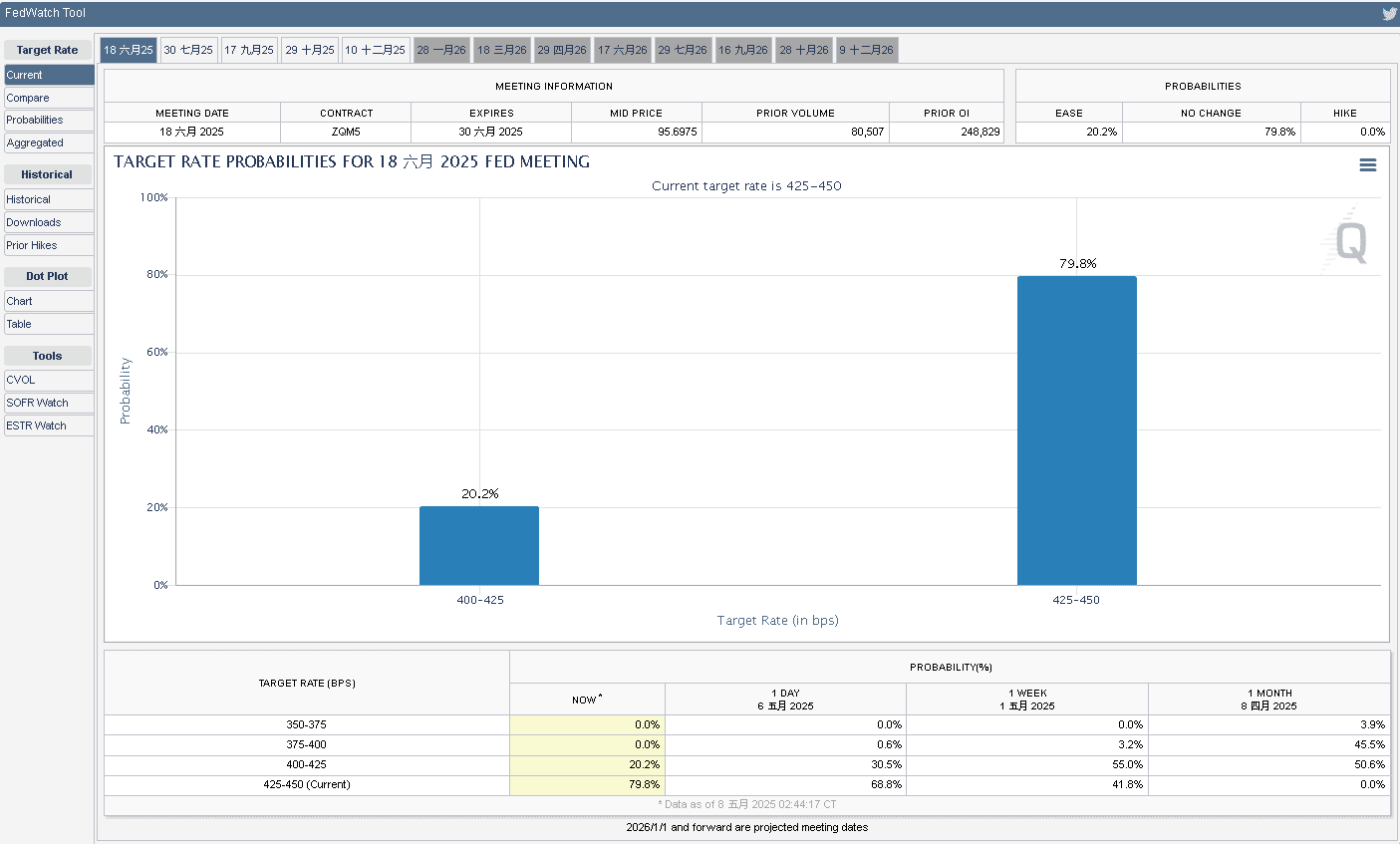
Task: Click the data timestamp footnote
Action: tap(747, 804)
